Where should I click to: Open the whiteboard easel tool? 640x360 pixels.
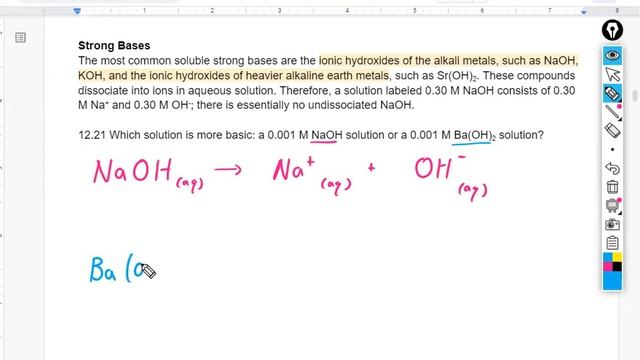[x=612, y=205]
